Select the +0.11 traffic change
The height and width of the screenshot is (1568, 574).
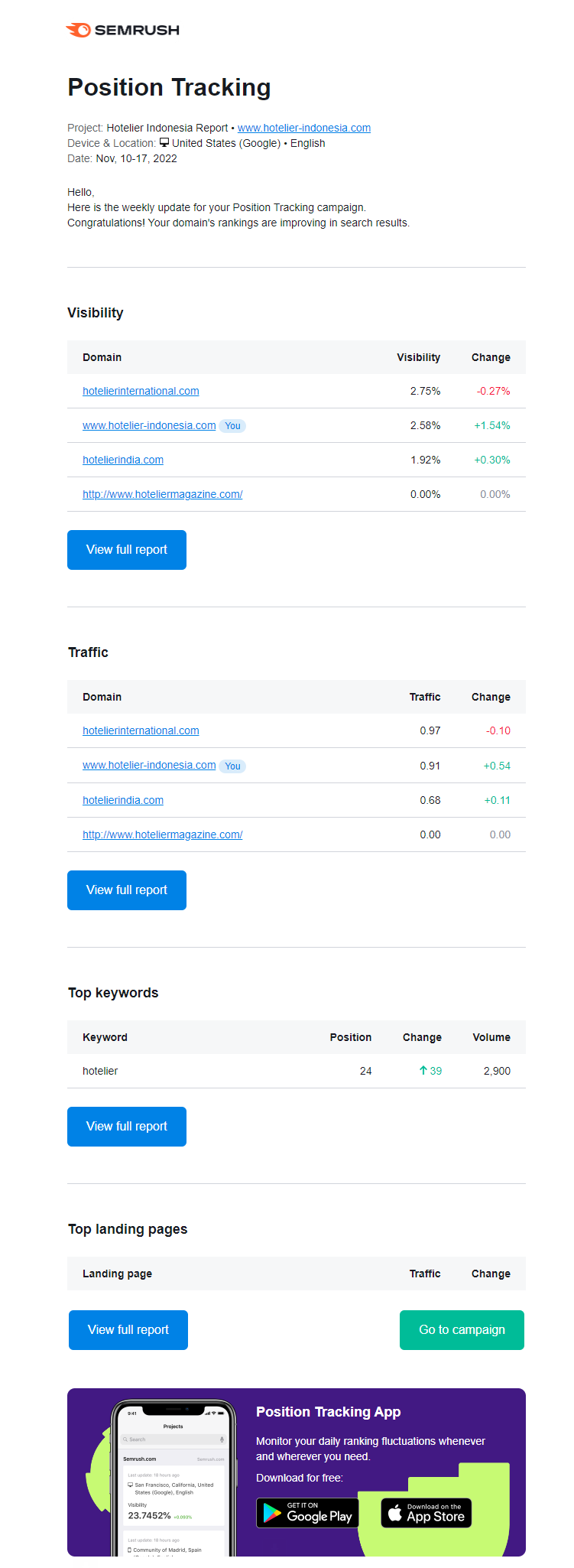[x=498, y=800]
